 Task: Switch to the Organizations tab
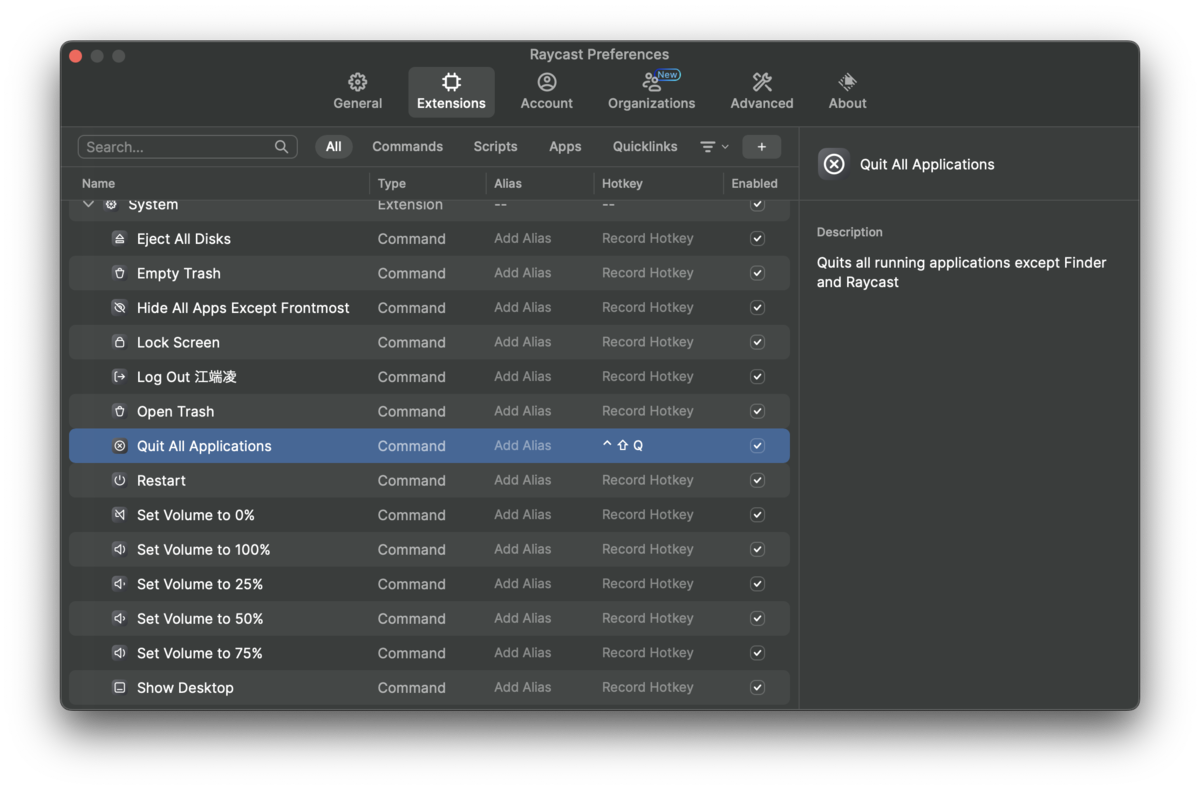tap(651, 92)
